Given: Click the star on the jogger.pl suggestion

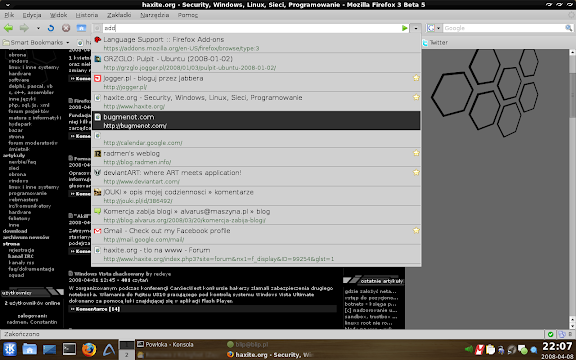Looking at the screenshot, I should click(x=416, y=78).
